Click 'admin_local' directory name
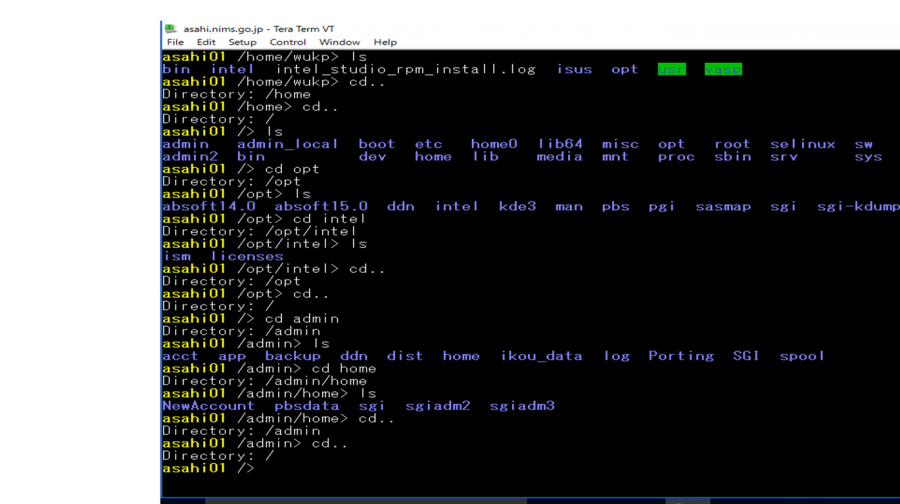Viewport: 900px width, 504px height. pyautogui.click(x=288, y=144)
